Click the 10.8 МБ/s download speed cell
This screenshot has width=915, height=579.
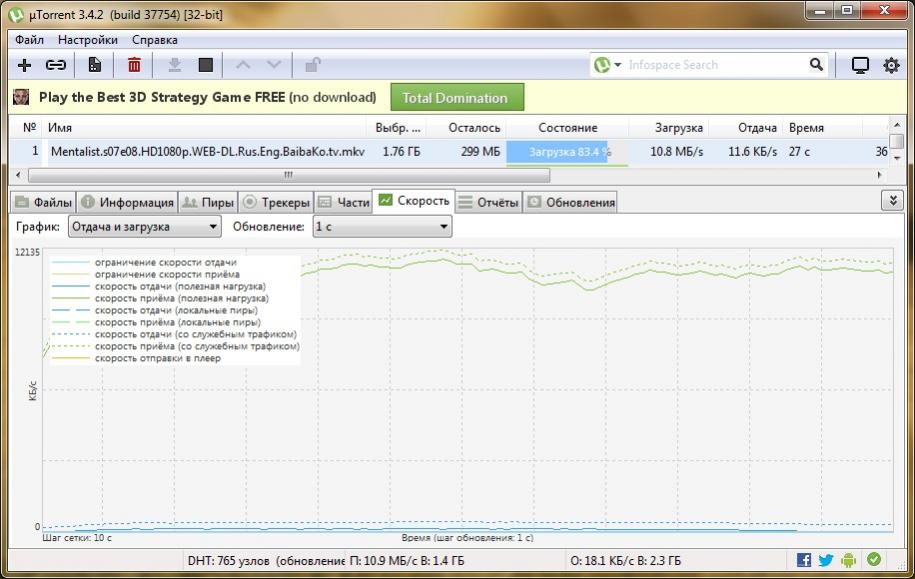(677, 152)
